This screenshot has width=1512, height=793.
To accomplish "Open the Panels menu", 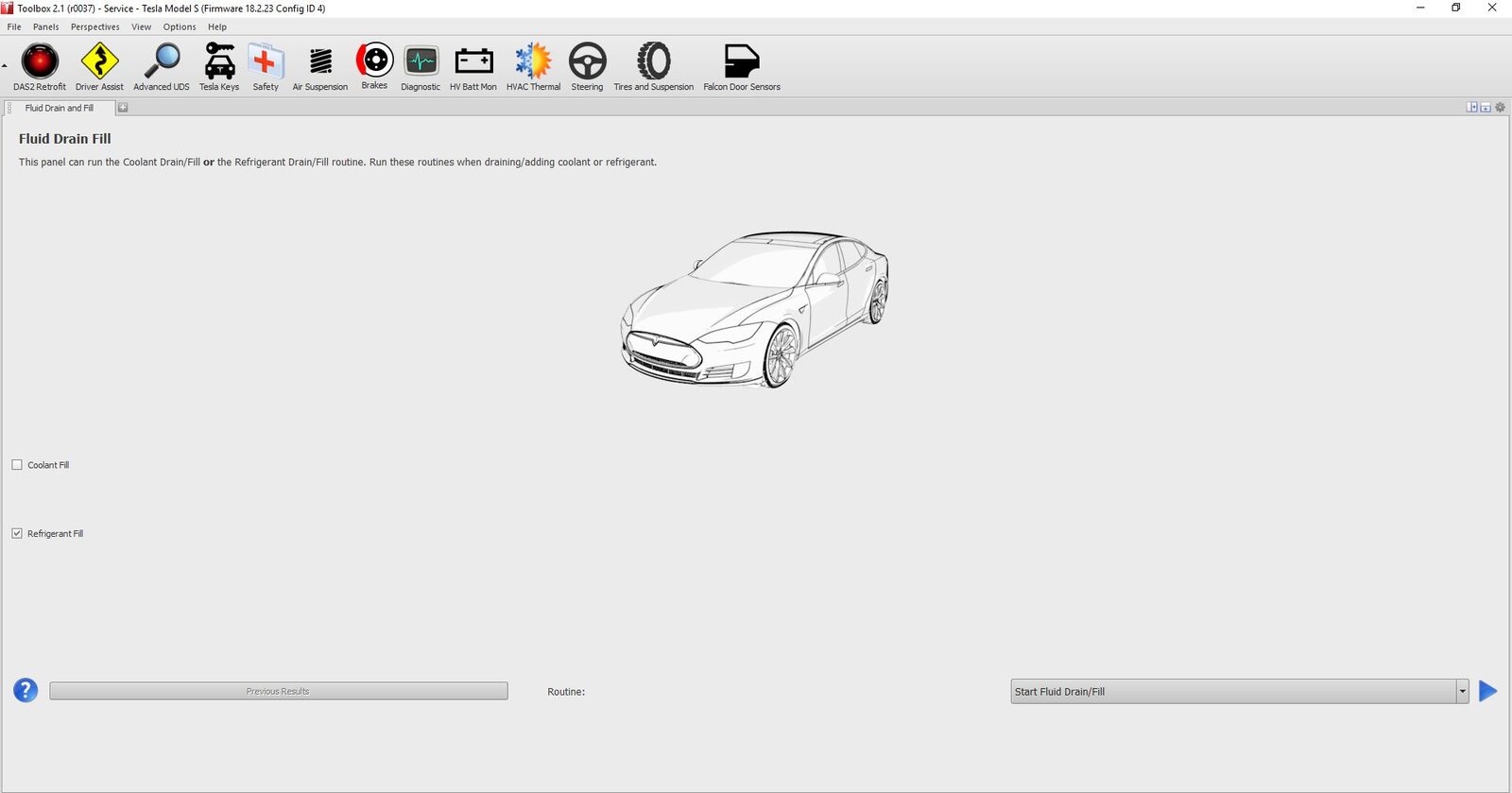I will (45, 26).
